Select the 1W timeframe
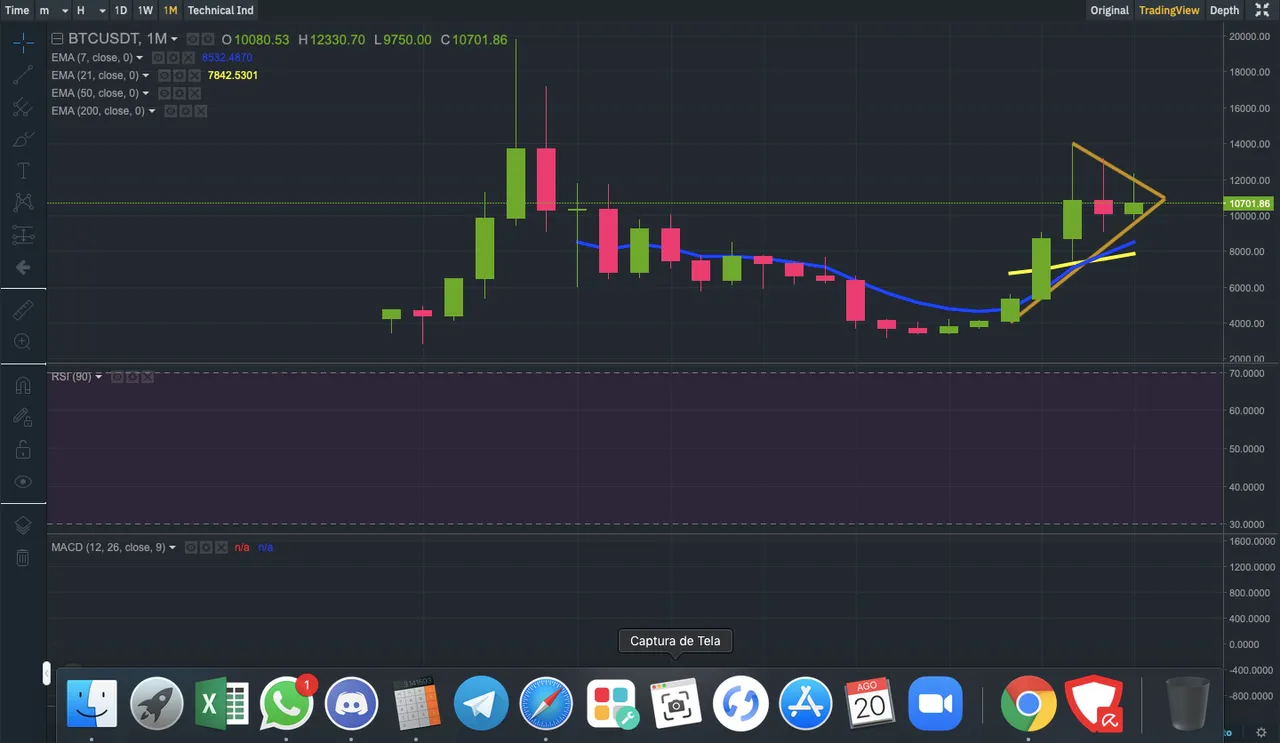 pyautogui.click(x=145, y=10)
